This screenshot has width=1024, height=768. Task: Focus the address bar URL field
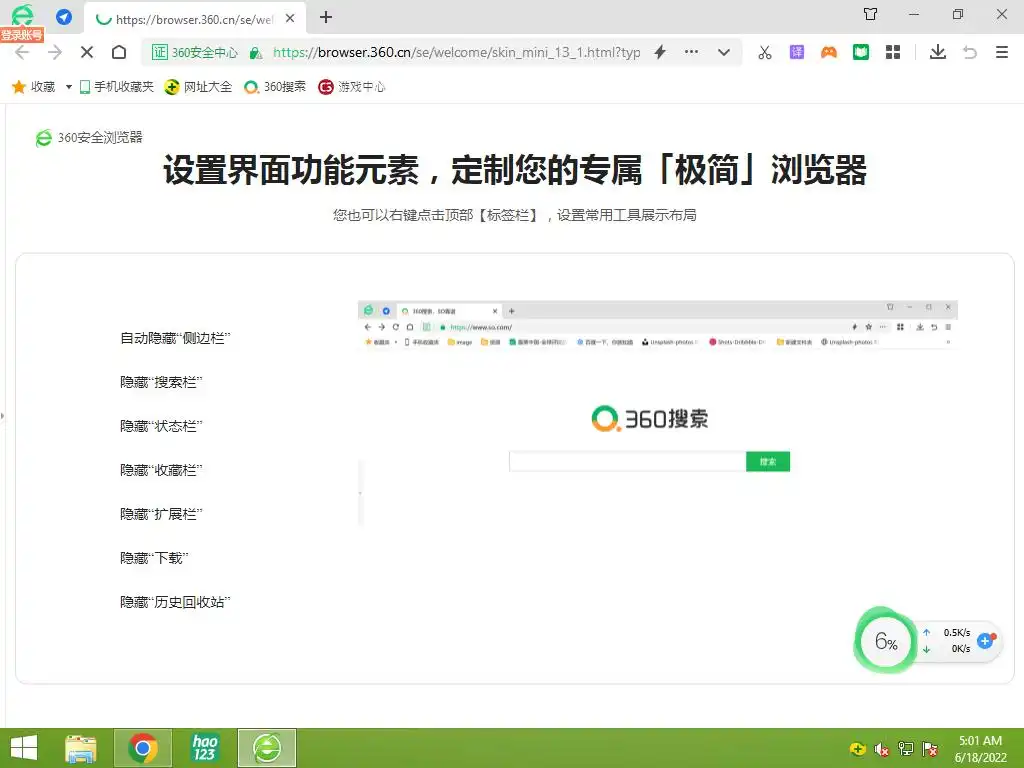pyautogui.click(x=456, y=52)
